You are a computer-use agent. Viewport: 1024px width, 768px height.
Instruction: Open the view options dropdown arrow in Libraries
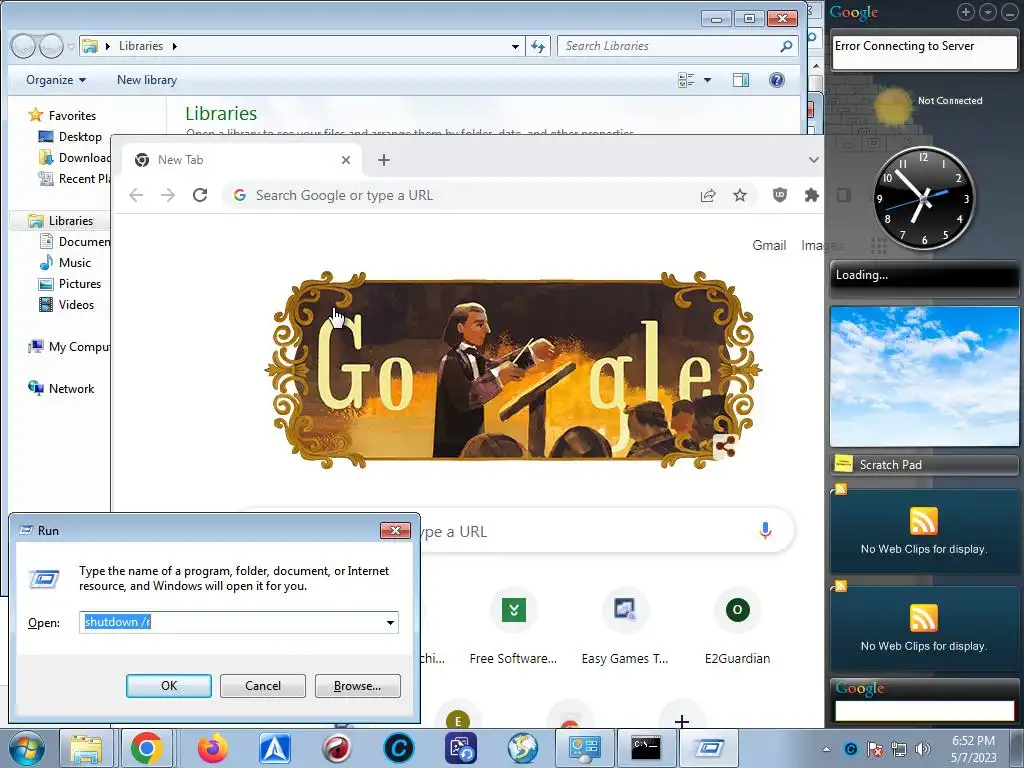click(x=707, y=80)
